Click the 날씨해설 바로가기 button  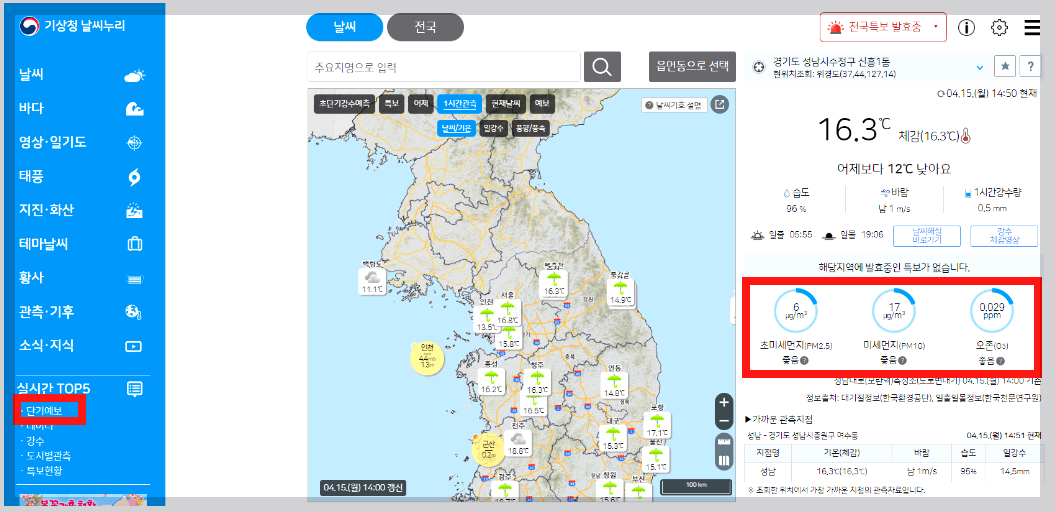click(926, 235)
